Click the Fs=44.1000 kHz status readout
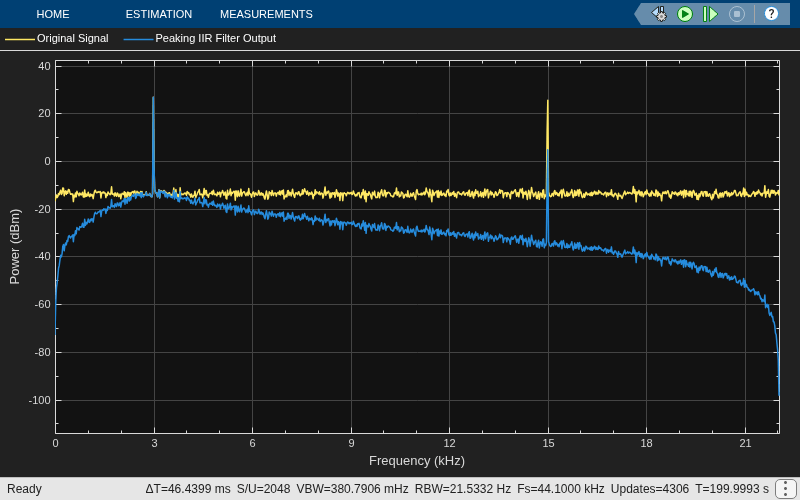The height and width of the screenshot is (500, 800). tap(561, 489)
